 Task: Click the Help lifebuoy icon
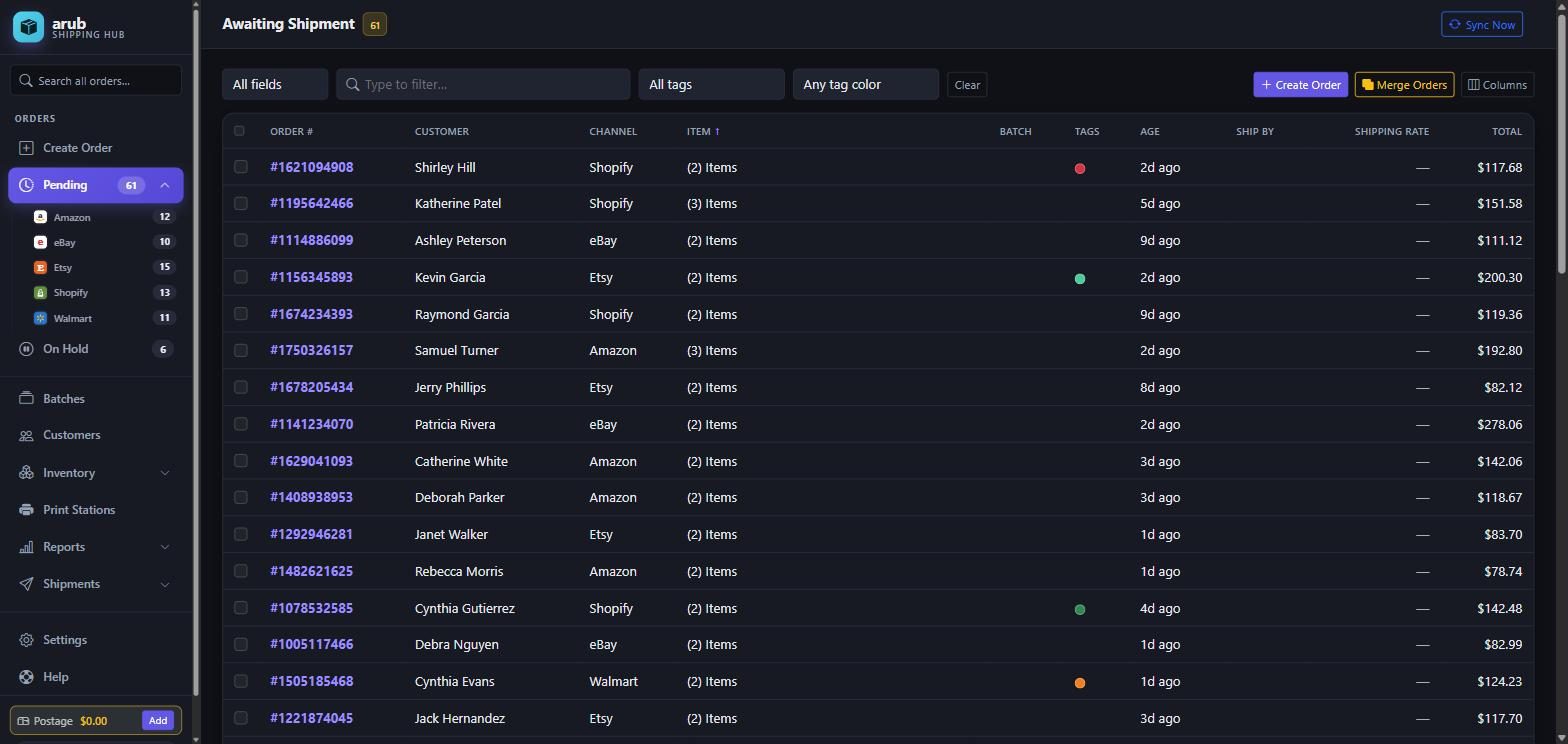pos(26,677)
